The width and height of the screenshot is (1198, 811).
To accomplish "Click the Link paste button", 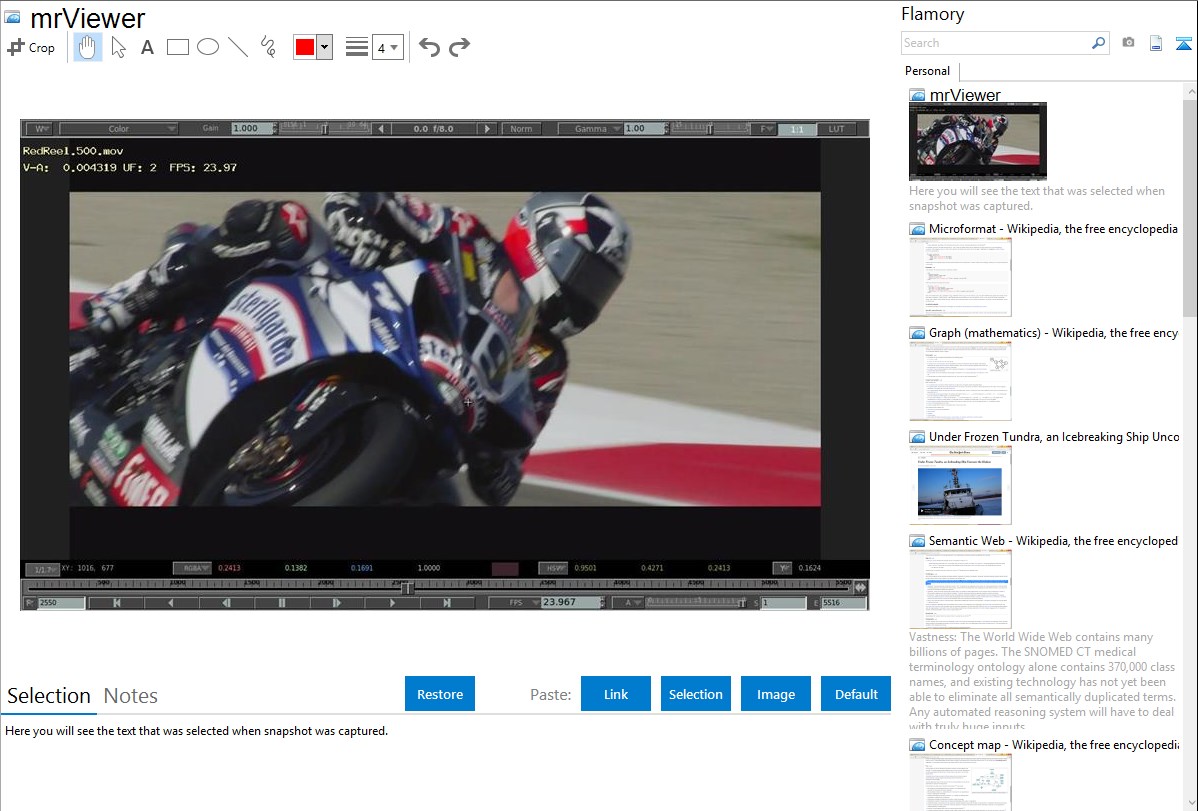I will pyautogui.click(x=616, y=694).
